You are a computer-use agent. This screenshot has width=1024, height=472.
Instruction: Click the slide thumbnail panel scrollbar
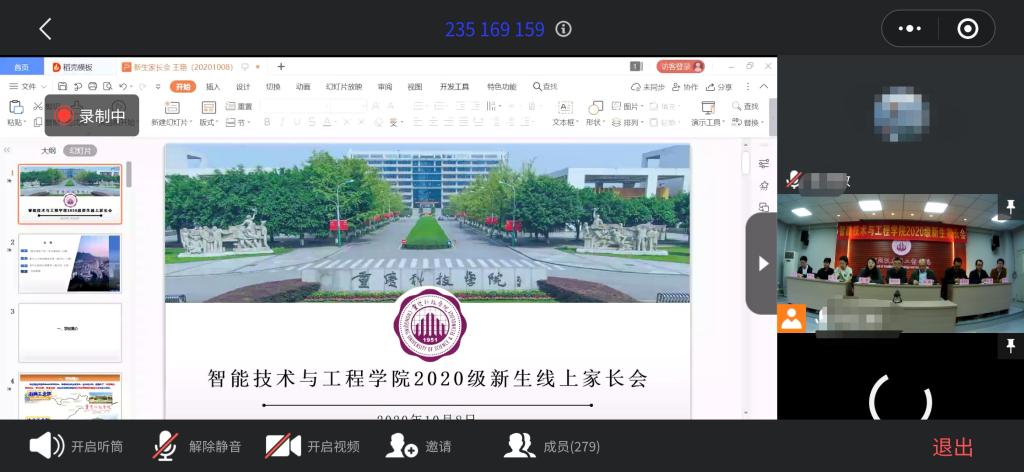(129, 174)
